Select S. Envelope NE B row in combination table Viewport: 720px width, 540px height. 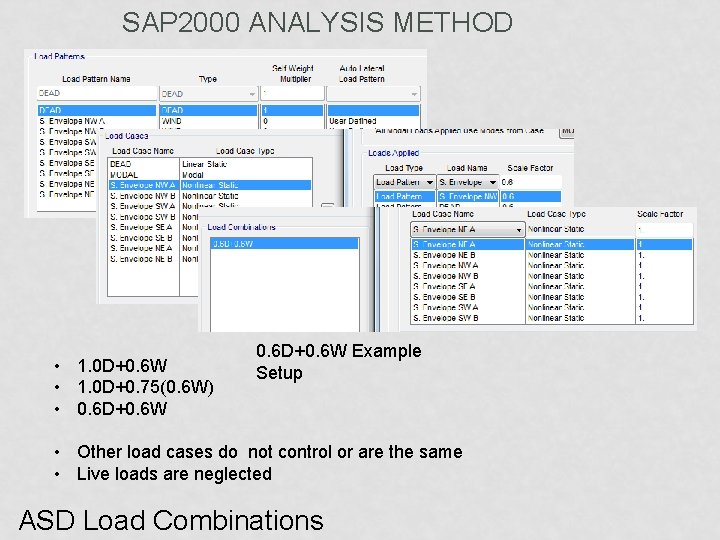tap(551, 255)
